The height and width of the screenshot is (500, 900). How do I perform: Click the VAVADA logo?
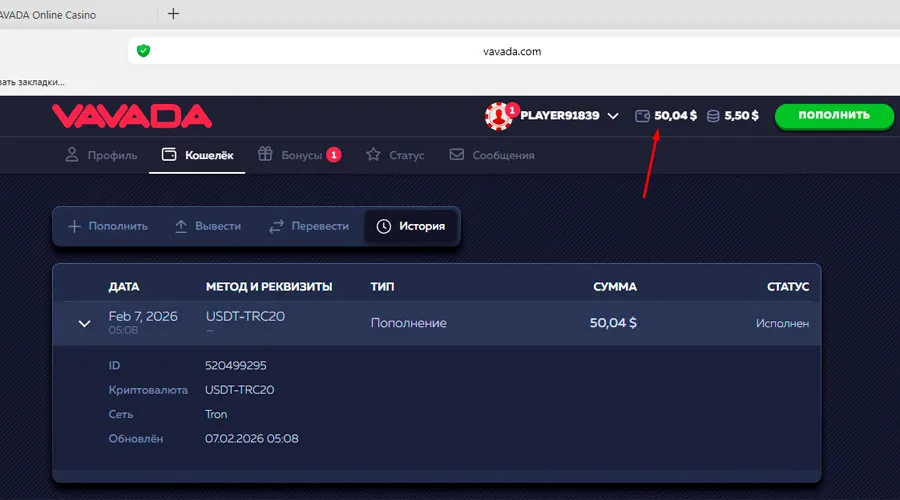pyautogui.click(x=132, y=116)
